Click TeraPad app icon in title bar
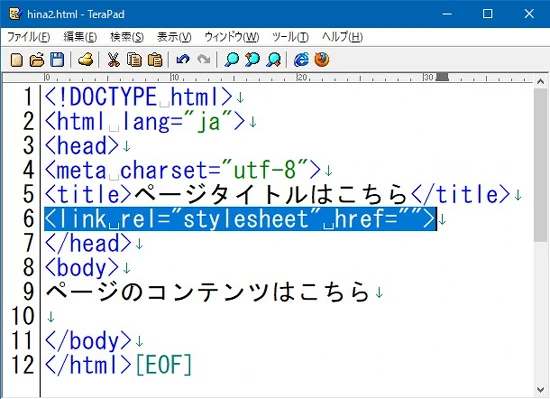 16,14
